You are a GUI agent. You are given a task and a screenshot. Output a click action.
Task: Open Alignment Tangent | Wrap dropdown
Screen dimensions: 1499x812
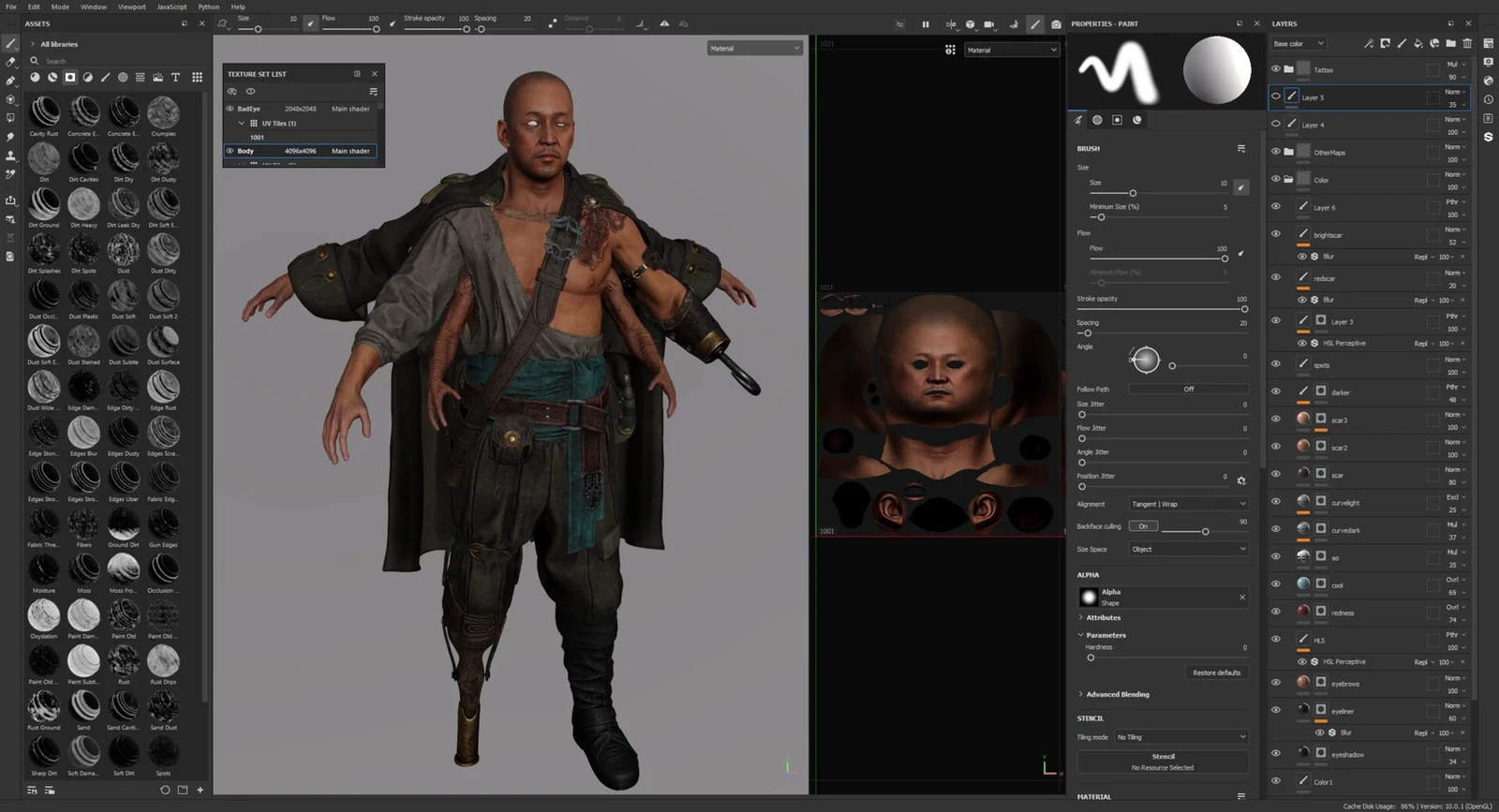pyautogui.click(x=1188, y=504)
